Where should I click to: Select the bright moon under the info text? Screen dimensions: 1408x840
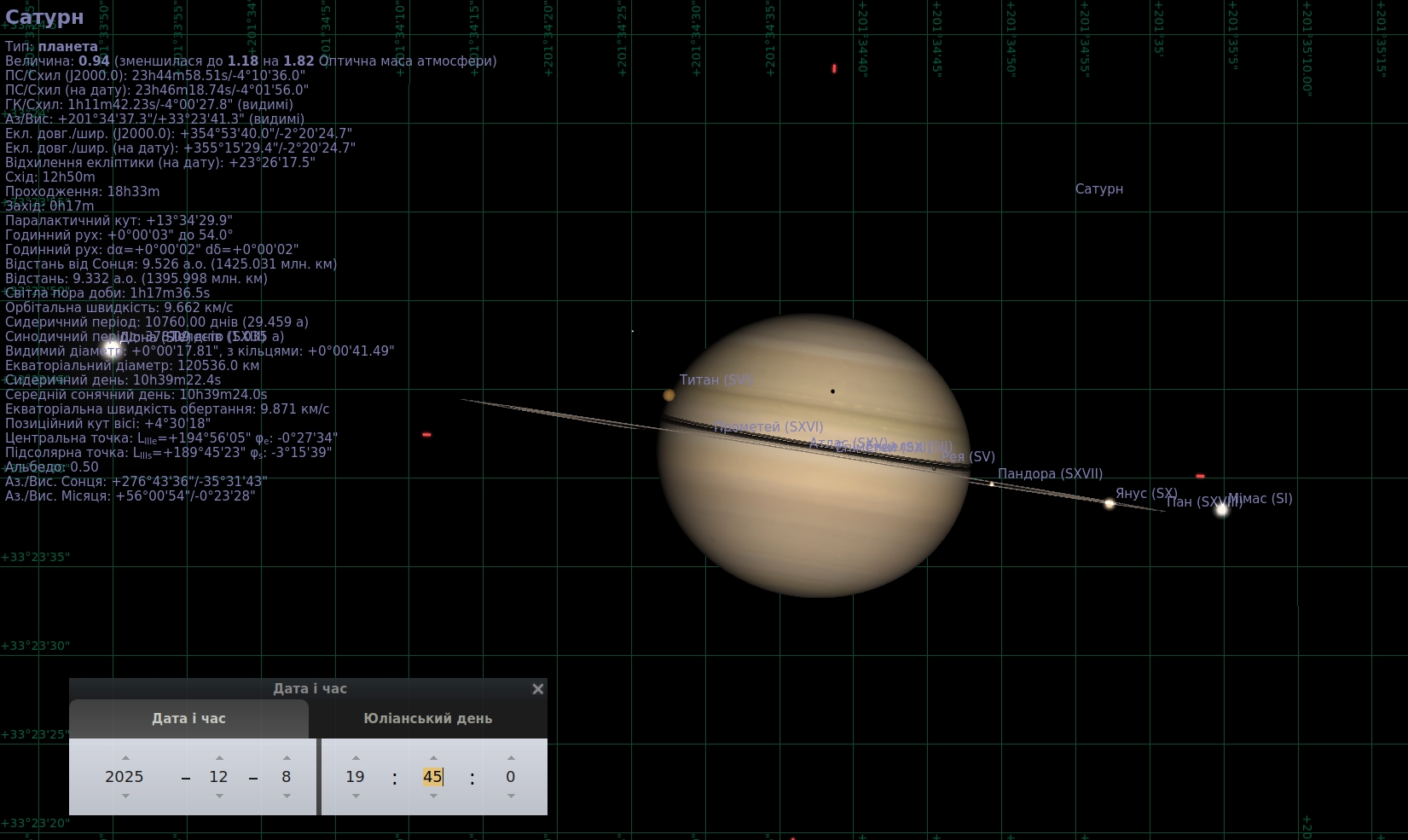tap(110, 350)
